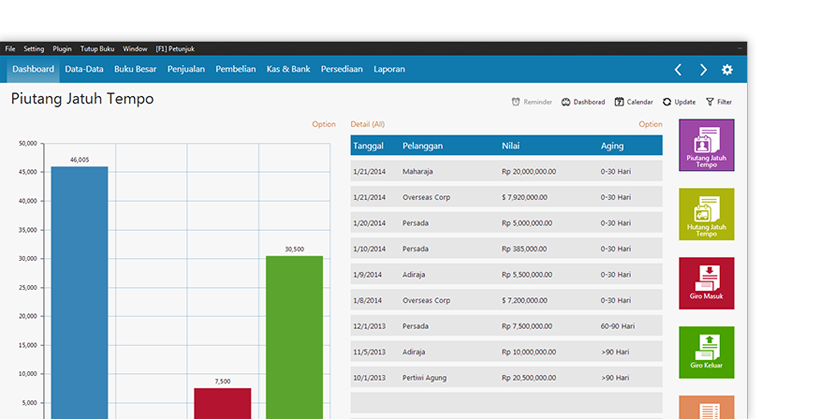Switch to the Penjualan tab
The width and height of the screenshot is (814, 419).
[x=186, y=69]
